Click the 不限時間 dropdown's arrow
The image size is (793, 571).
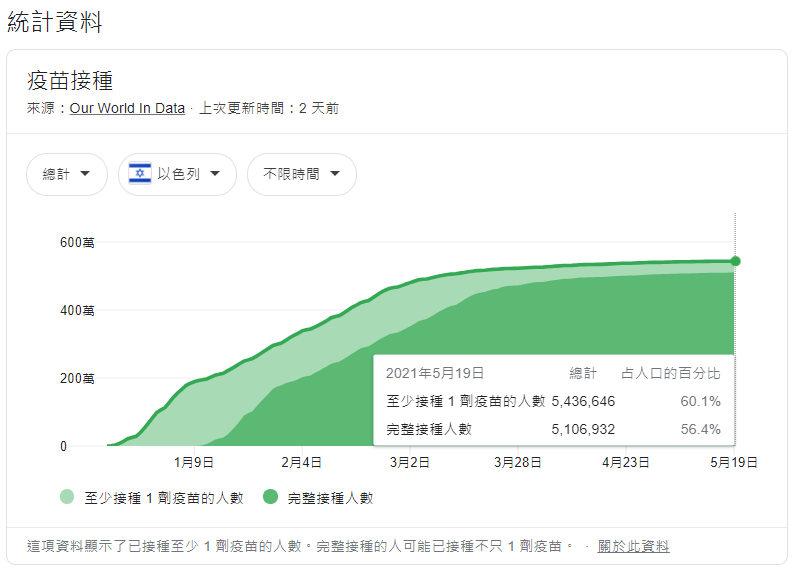click(335, 173)
